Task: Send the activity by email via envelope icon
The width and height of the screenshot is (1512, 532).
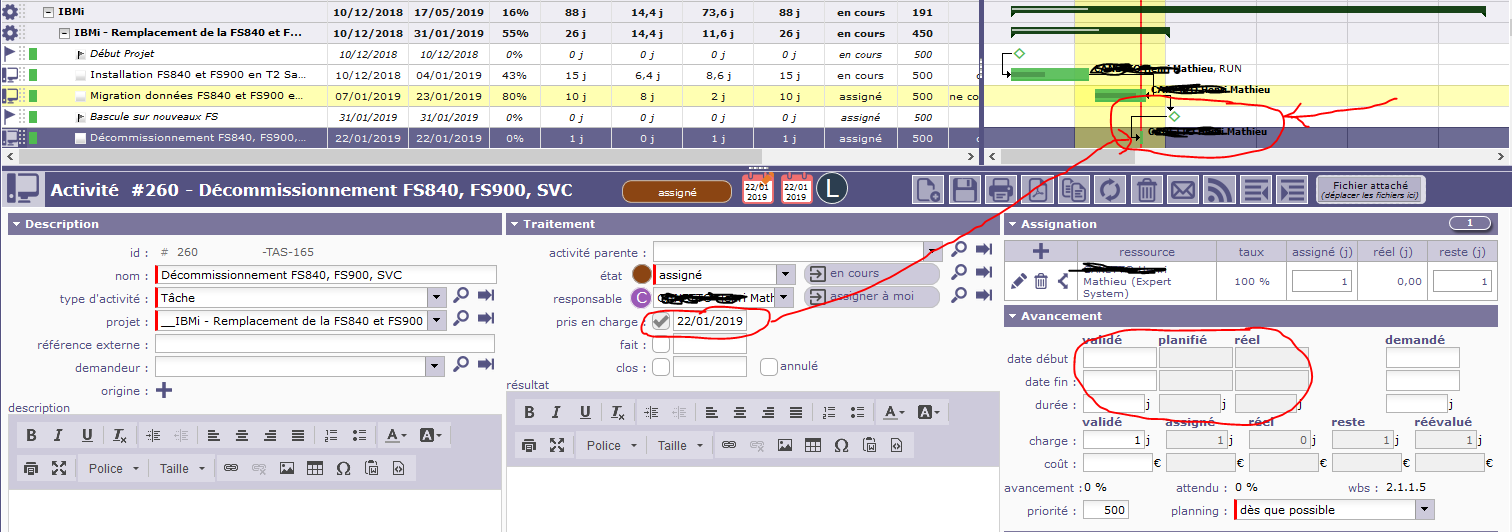Action: pyautogui.click(x=1183, y=189)
